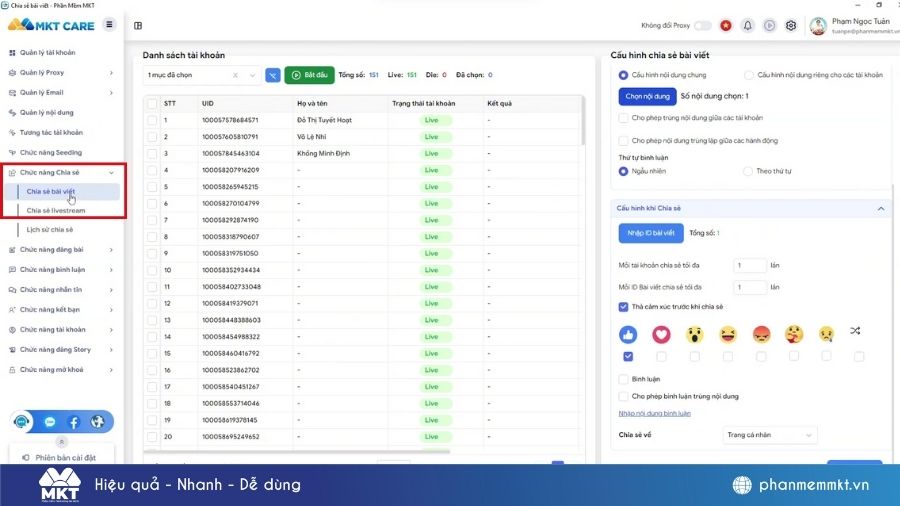The image size is (900, 506).
Task: Open the notification bell
Action: click(747, 25)
